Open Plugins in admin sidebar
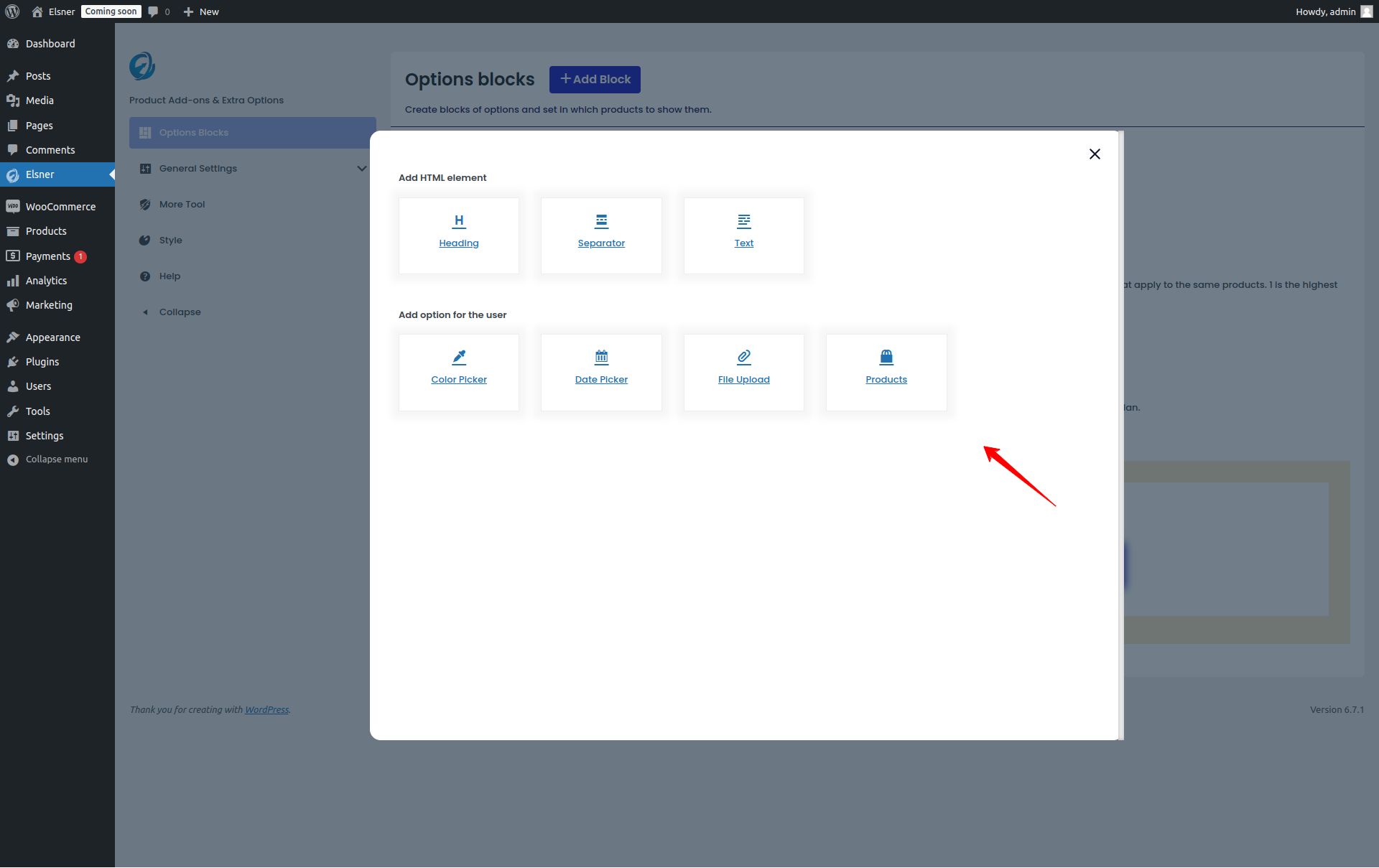 [x=42, y=362]
